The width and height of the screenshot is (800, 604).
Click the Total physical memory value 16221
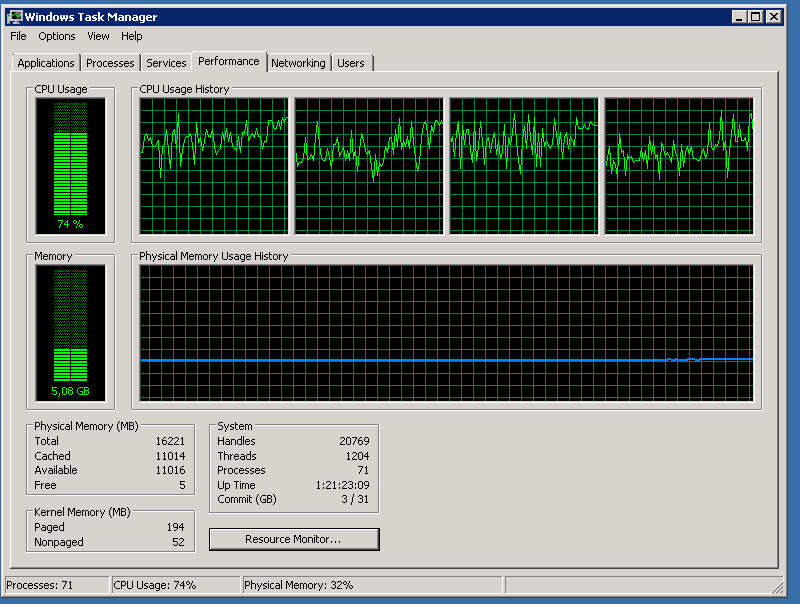pos(170,441)
